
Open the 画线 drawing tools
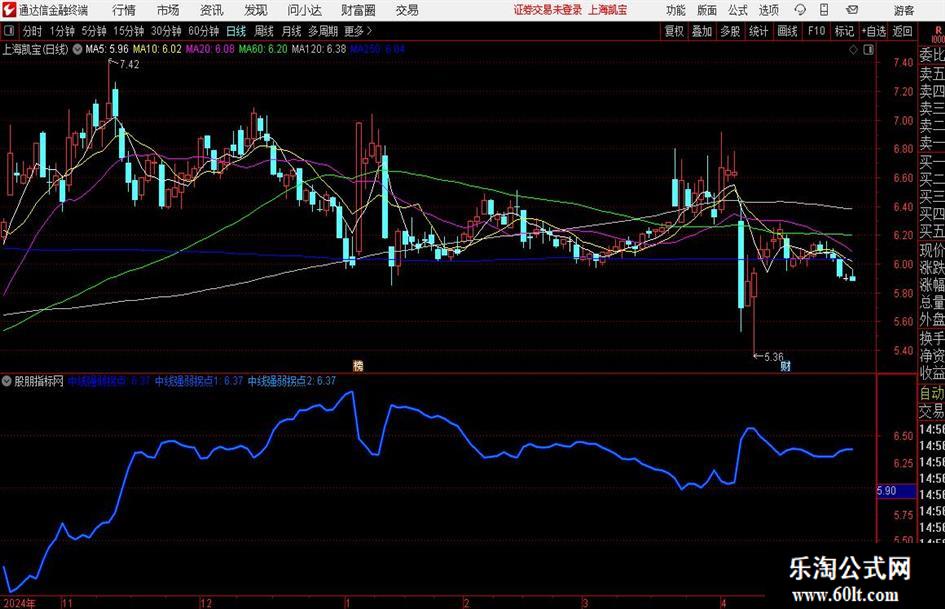[787, 31]
